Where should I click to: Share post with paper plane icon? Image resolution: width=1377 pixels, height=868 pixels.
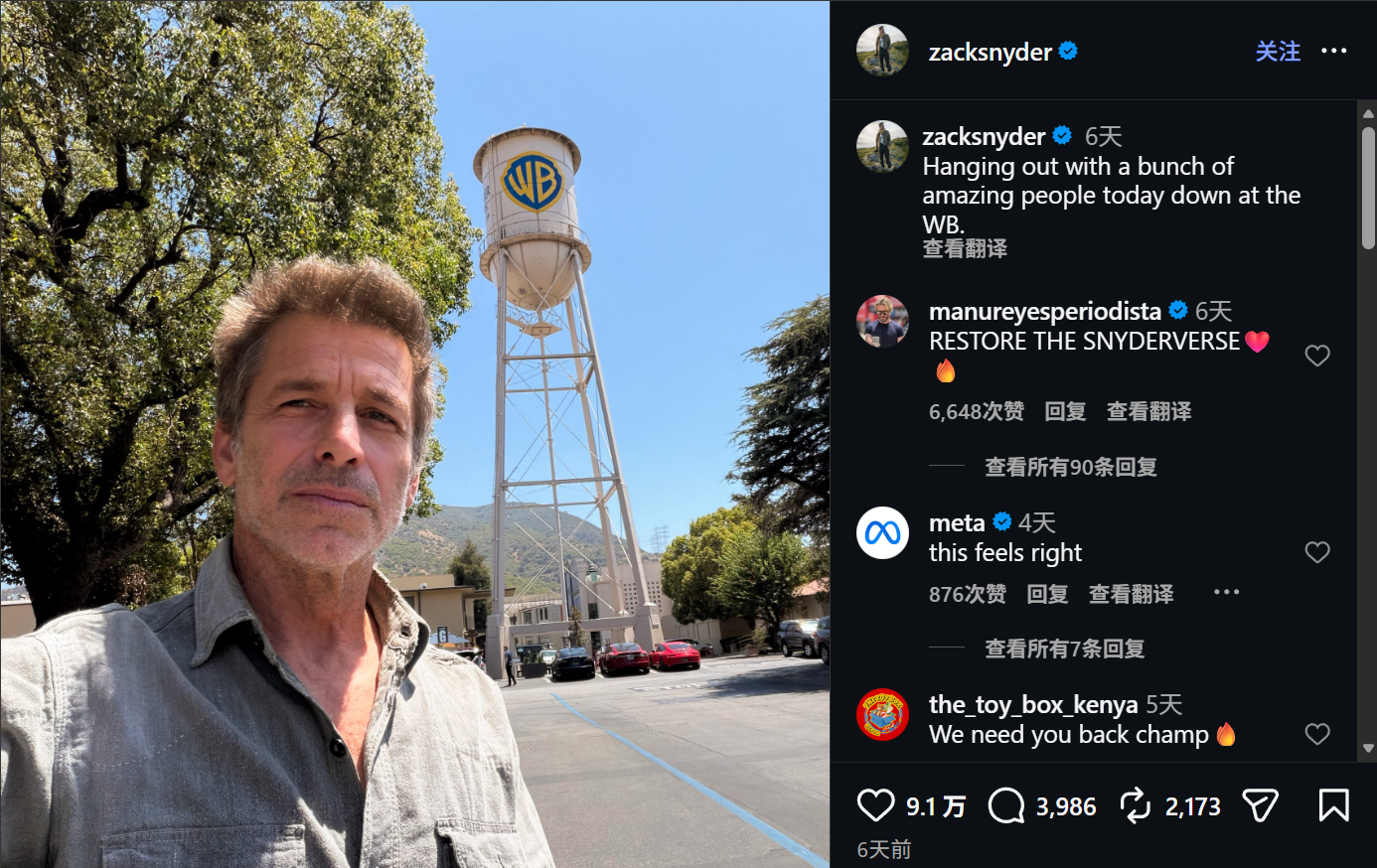click(1260, 804)
